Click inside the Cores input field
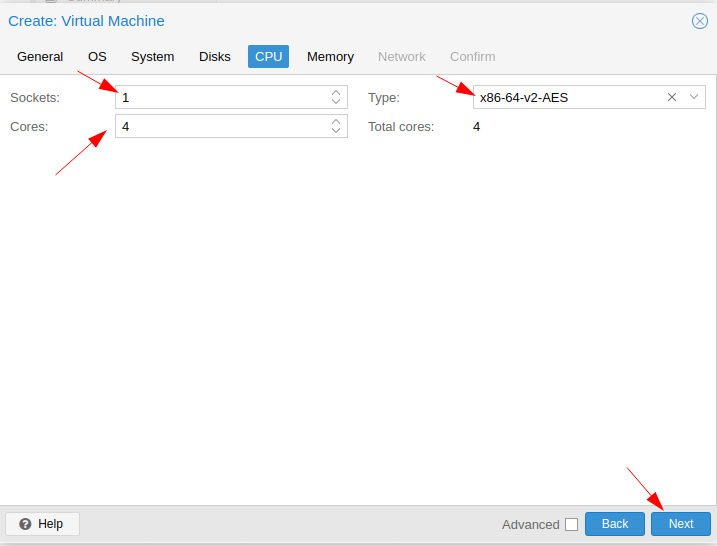Viewport: 717px width, 546px height. (222, 126)
